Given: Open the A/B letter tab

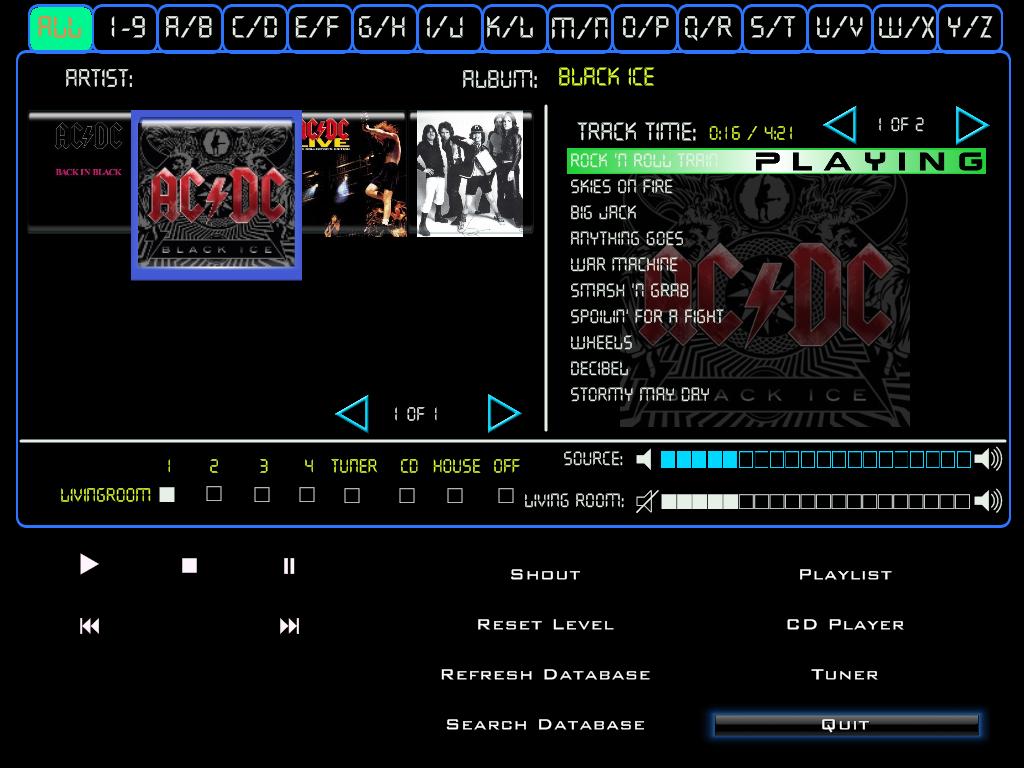Looking at the screenshot, I should click(190, 27).
